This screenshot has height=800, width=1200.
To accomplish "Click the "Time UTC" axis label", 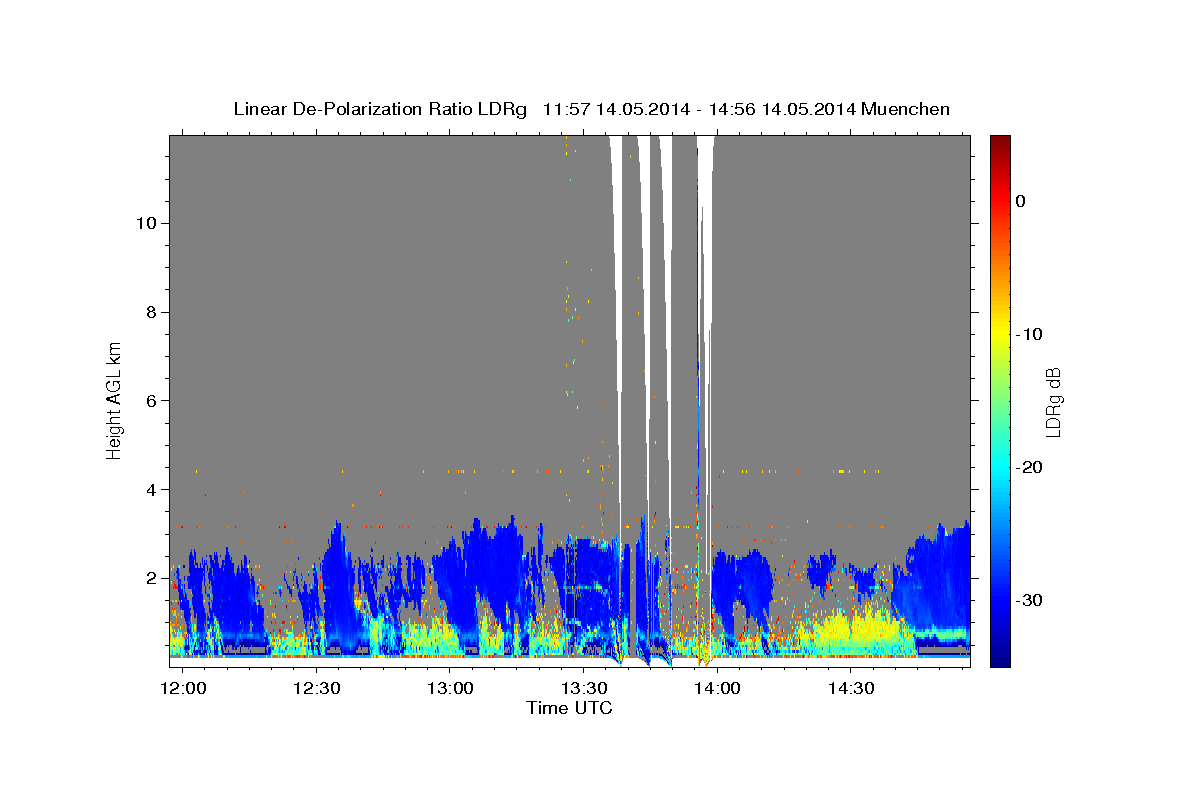I will (569, 708).
